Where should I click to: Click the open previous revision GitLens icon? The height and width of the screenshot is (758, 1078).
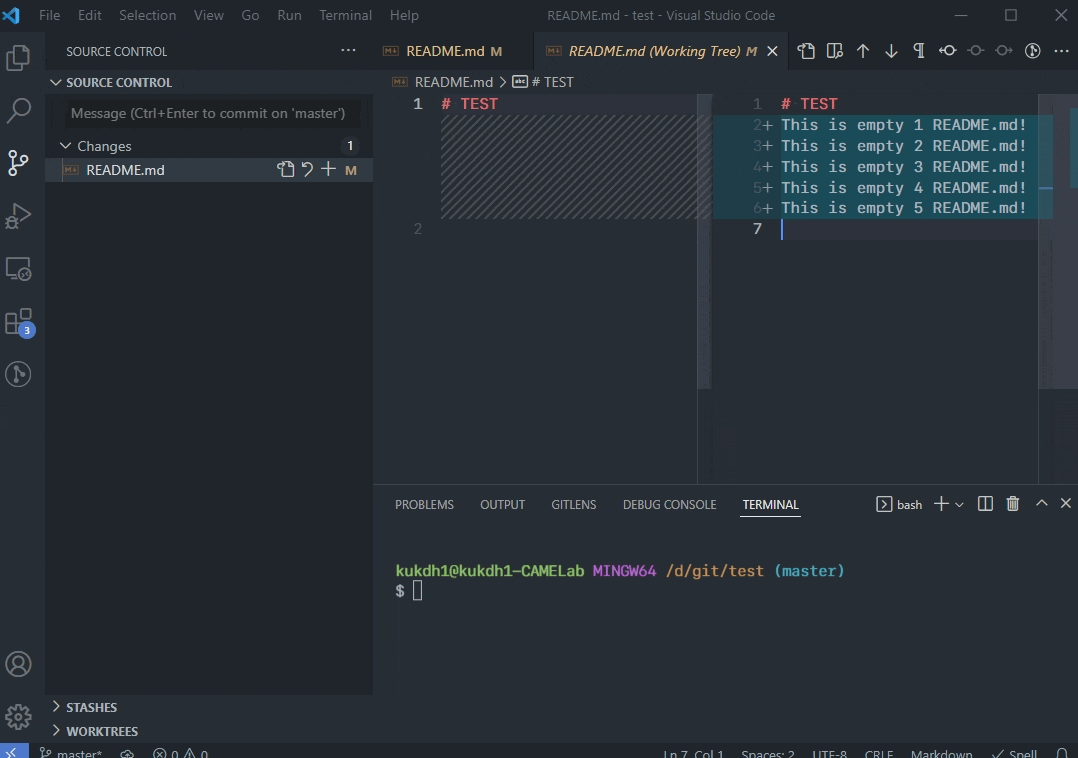click(x=947, y=51)
